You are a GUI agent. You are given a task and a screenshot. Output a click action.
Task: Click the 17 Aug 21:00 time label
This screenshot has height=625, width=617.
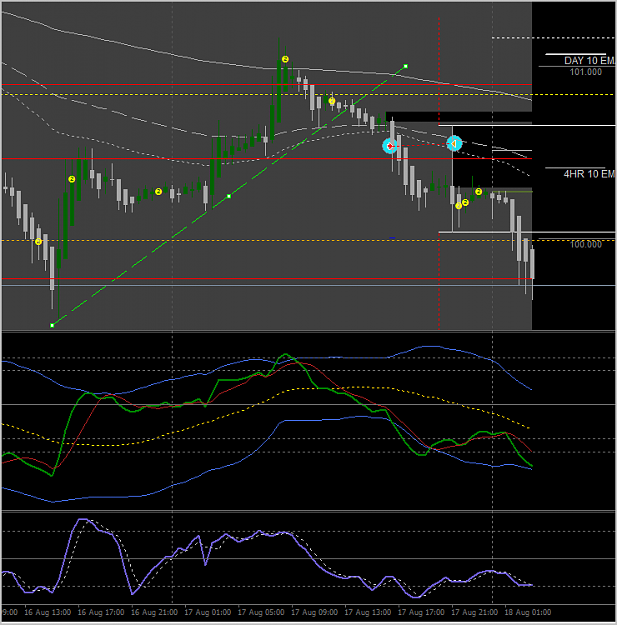[474, 612]
